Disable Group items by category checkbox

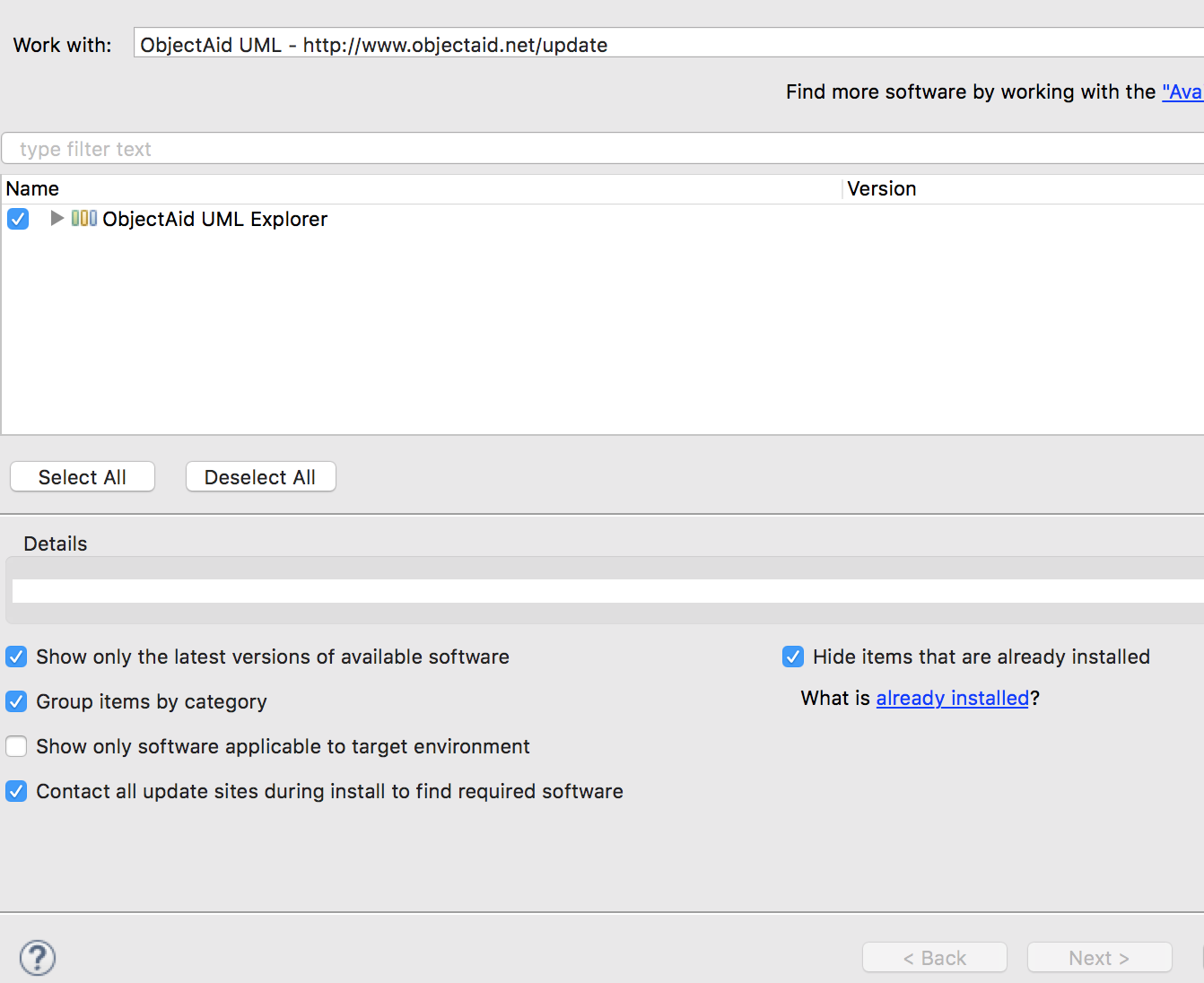pyautogui.click(x=16, y=701)
